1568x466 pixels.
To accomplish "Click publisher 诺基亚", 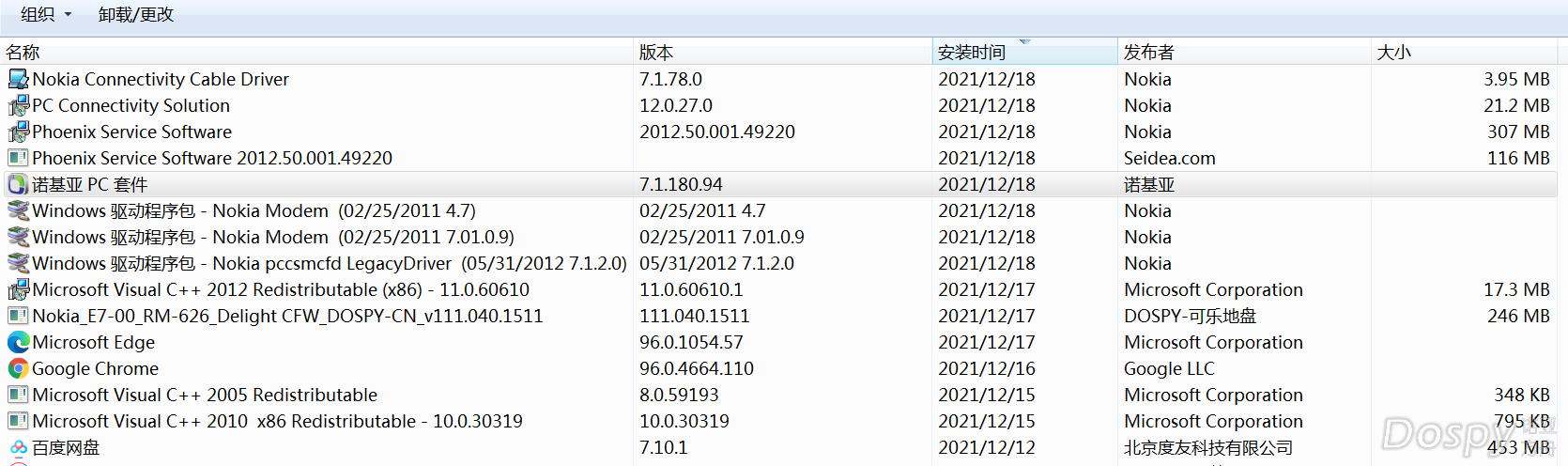I will (x=1149, y=184).
